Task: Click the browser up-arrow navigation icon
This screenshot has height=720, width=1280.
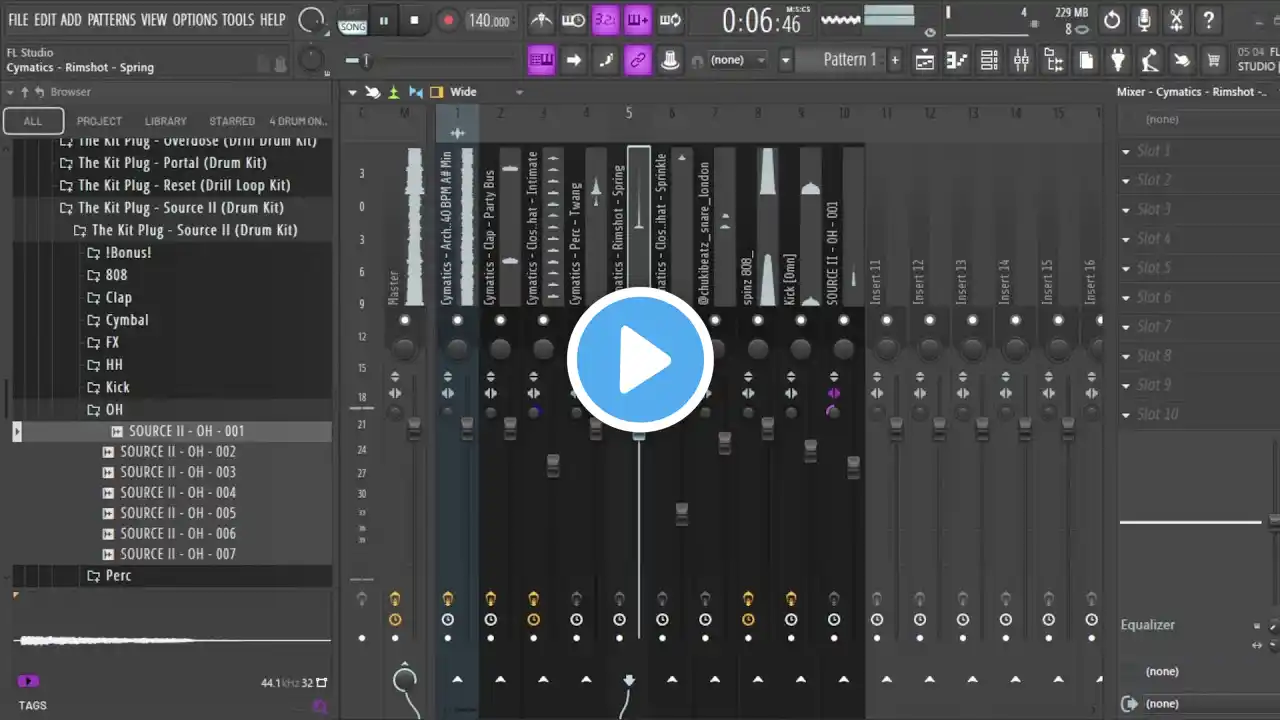Action: click(x=26, y=92)
